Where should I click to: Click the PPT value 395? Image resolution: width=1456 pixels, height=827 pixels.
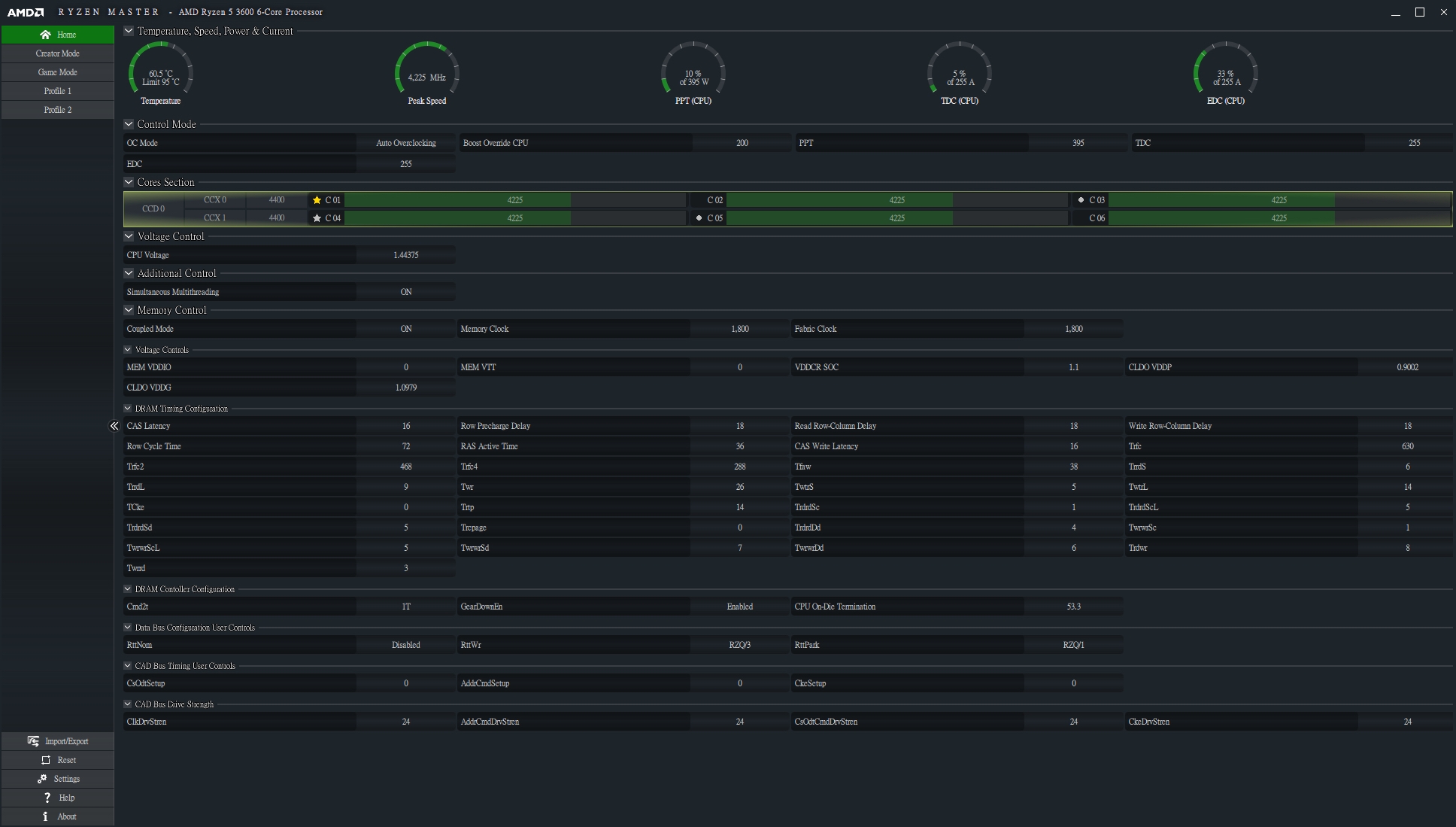[1078, 143]
